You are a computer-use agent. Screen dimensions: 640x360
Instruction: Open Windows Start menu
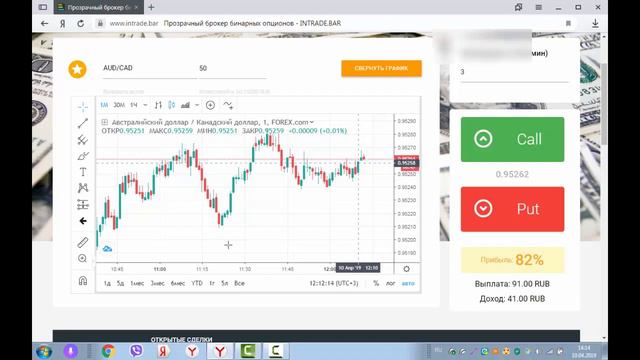click(x=44, y=351)
